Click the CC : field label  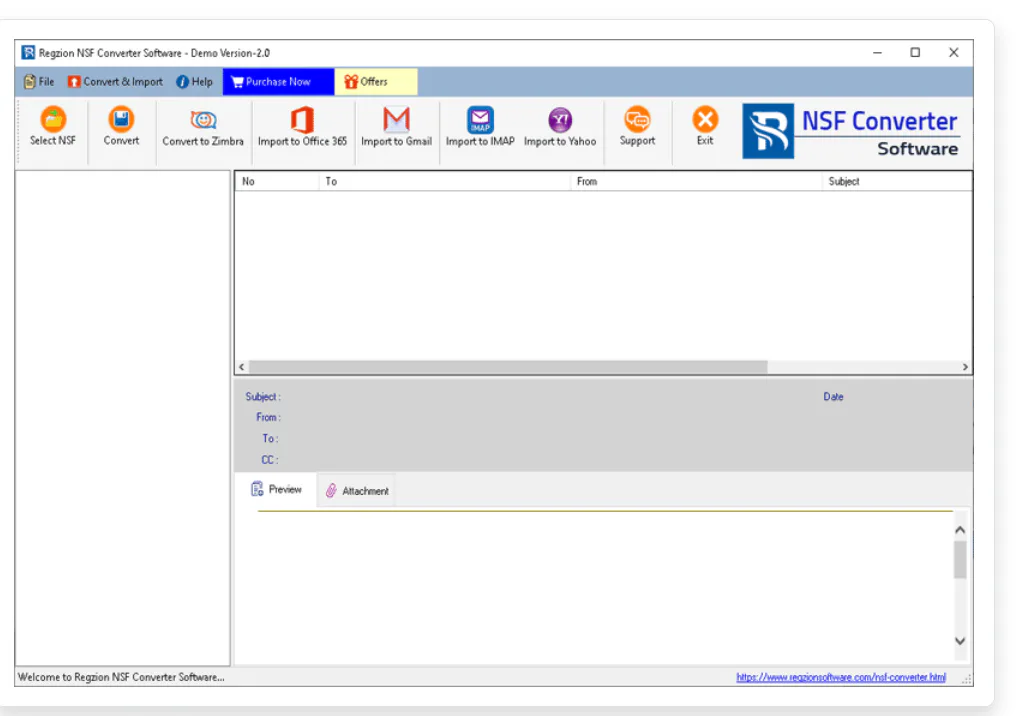tap(270, 460)
